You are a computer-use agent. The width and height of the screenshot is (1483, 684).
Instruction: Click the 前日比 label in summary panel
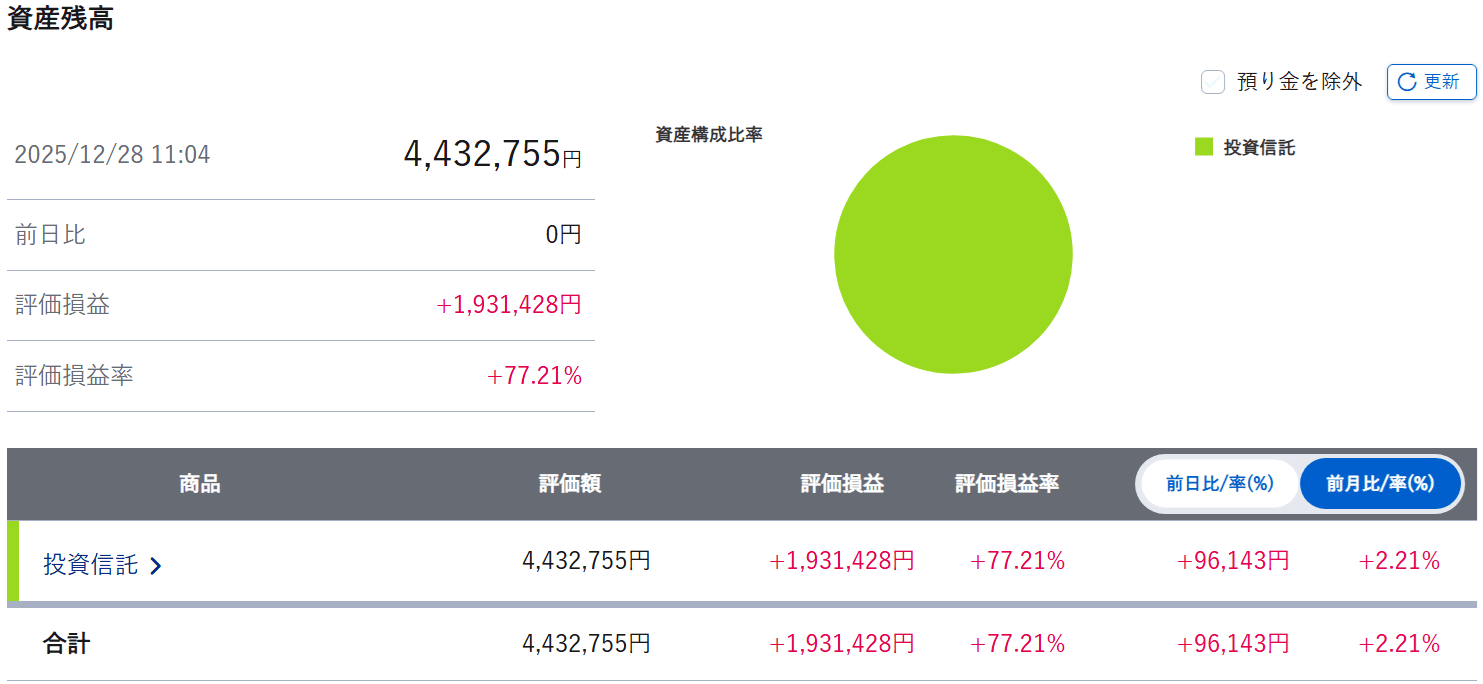[50, 235]
